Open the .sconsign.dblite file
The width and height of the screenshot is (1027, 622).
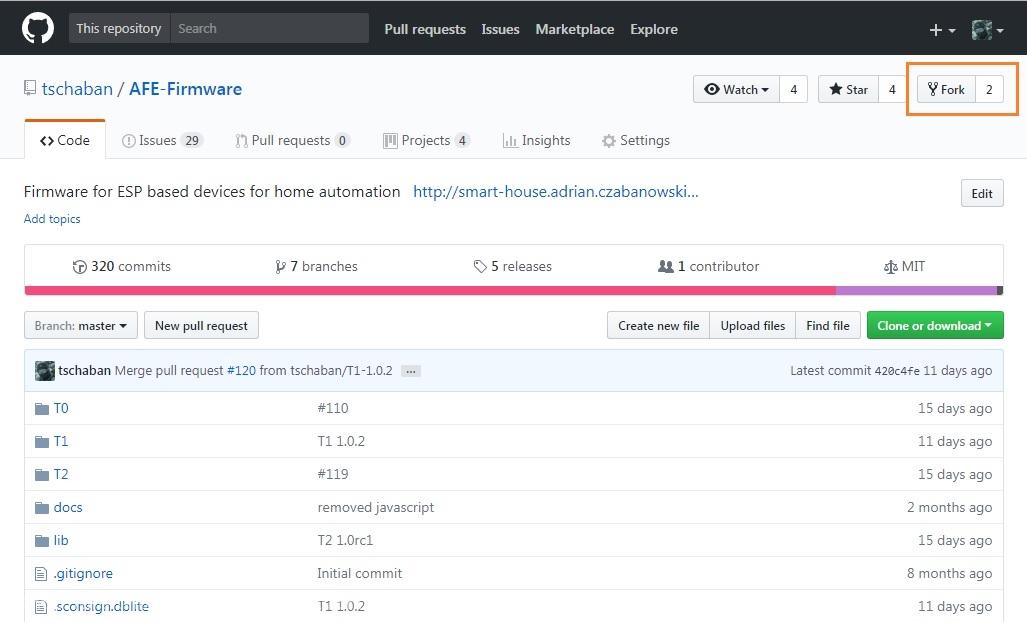[101, 606]
